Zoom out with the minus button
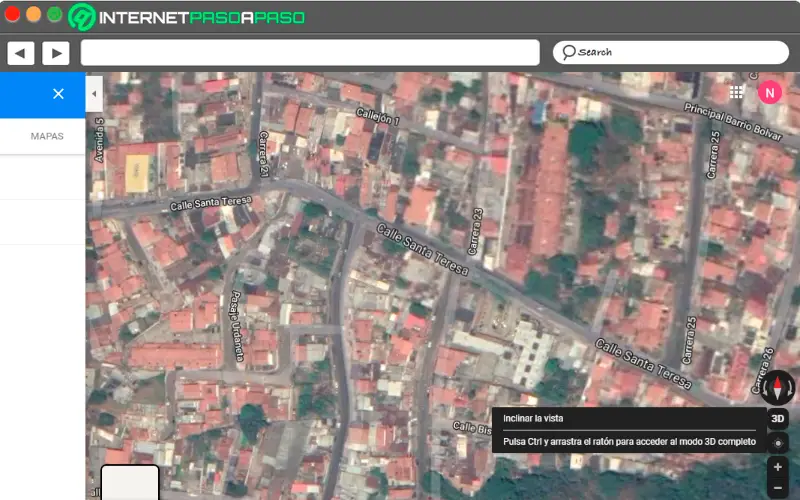The width and height of the screenshot is (800, 500). point(778,488)
